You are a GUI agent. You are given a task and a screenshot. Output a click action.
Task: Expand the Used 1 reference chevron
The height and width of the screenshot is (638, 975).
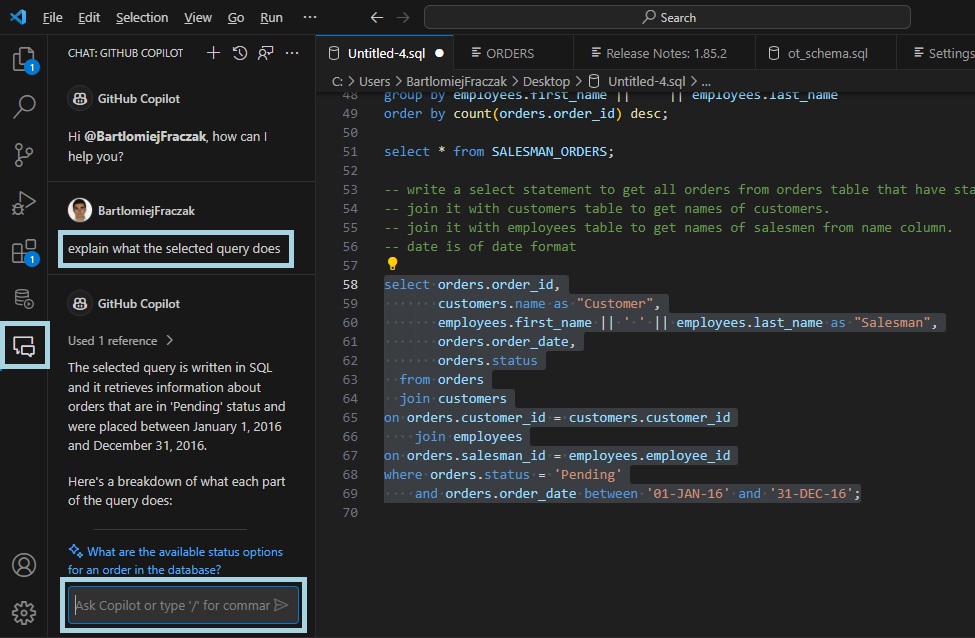(170, 340)
